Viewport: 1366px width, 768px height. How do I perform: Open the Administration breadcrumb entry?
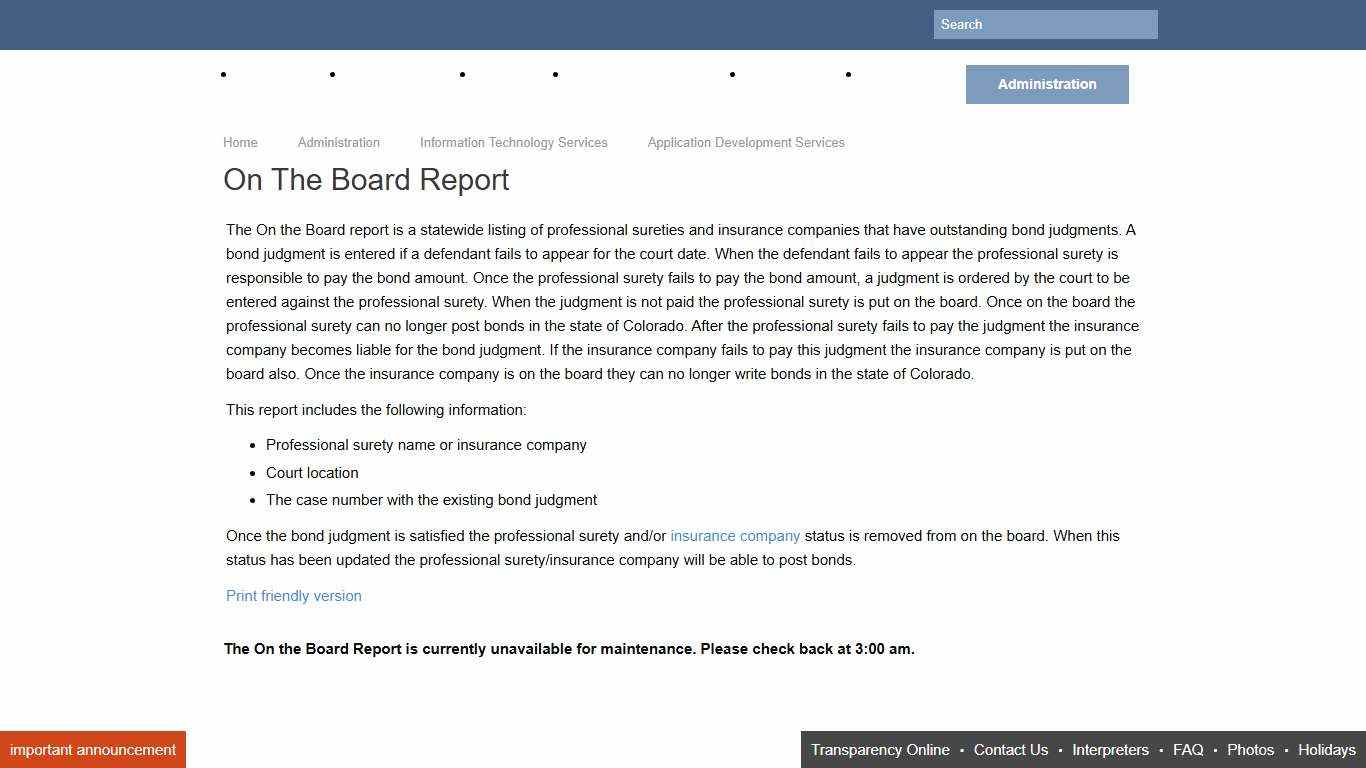(338, 143)
